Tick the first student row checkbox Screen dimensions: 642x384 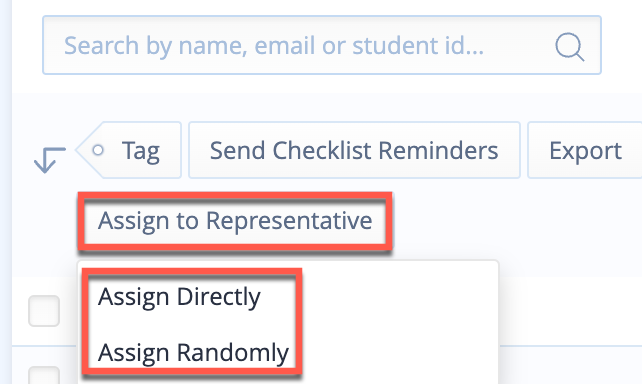(44, 311)
